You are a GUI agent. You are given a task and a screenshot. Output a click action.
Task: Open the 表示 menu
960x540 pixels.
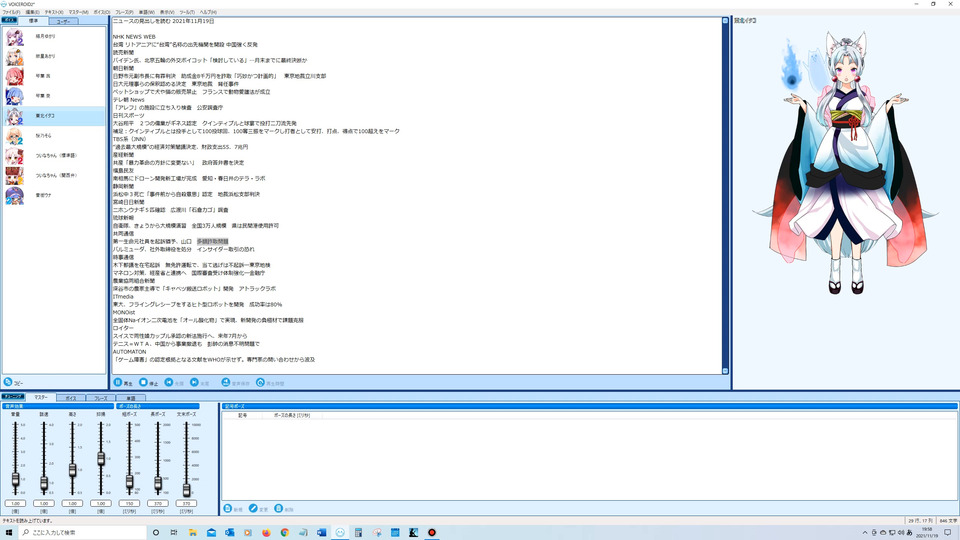pos(167,12)
